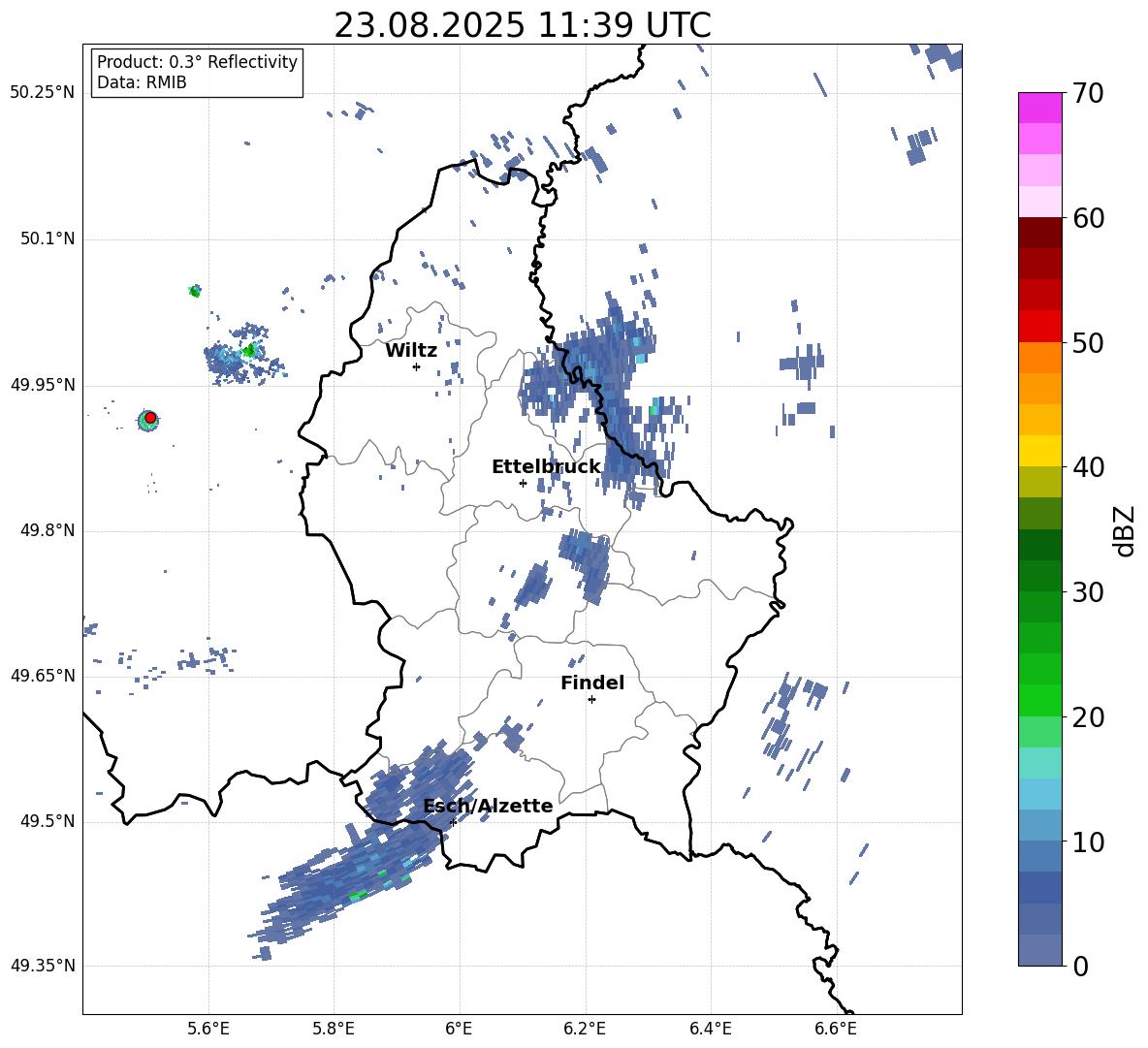Click the cross marker at Wiltz
This screenshot has height=1048, width=1148.
point(416,366)
